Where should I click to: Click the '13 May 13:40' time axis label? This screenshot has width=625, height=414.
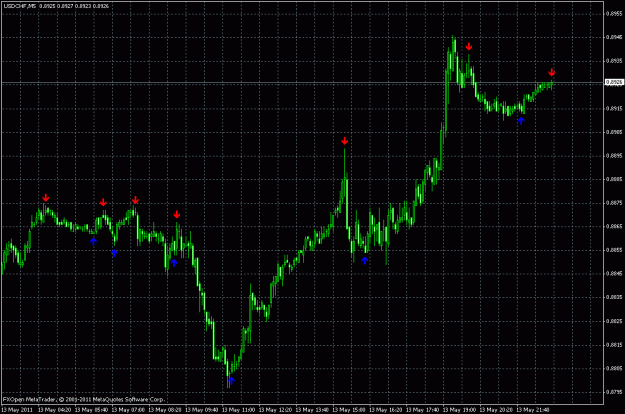(x=312, y=410)
